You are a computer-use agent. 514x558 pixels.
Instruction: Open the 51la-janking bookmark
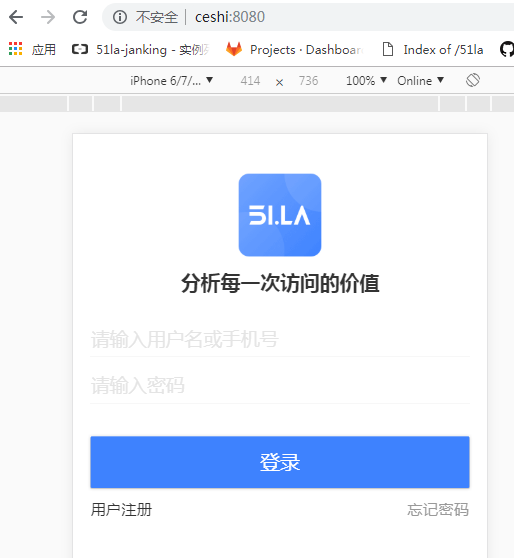(x=141, y=49)
